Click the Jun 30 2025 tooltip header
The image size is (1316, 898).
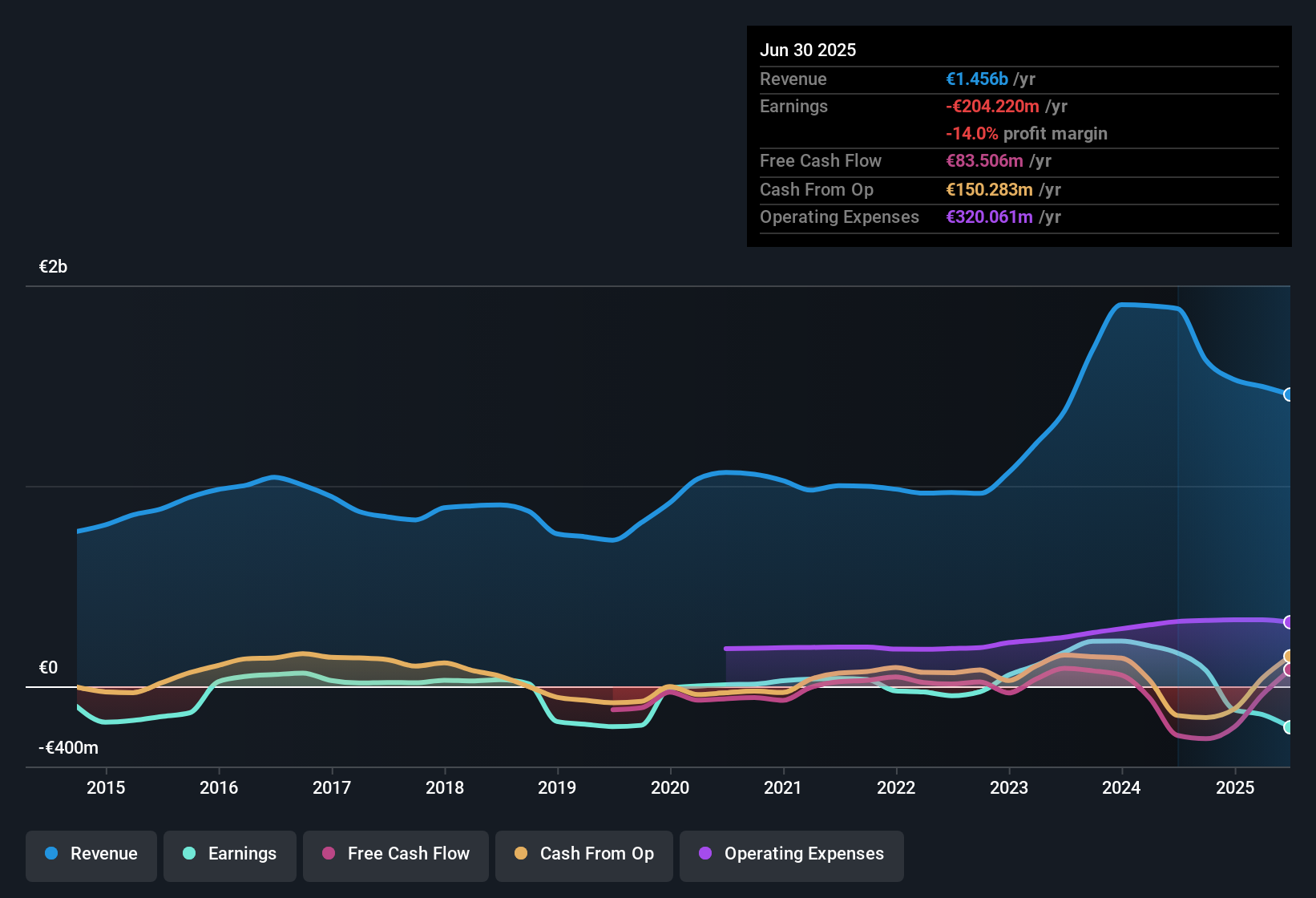tap(808, 50)
